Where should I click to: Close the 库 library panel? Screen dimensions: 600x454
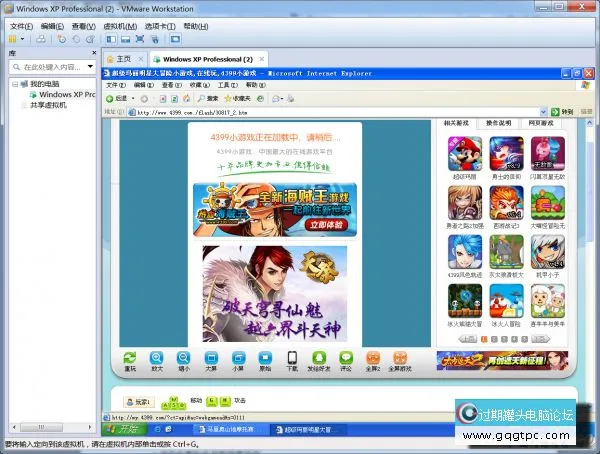94,53
